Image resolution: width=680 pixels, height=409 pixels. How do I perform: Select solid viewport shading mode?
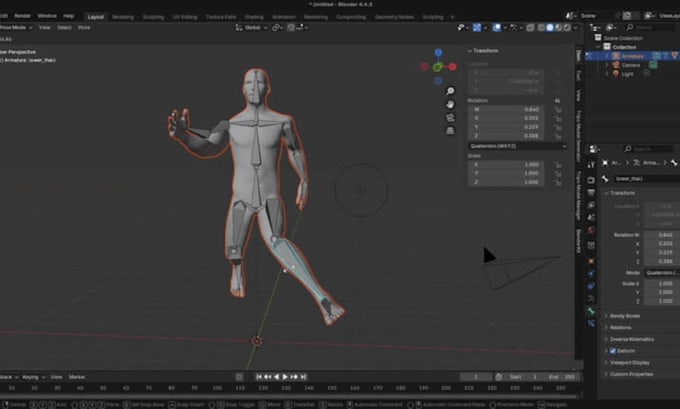[549, 27]
